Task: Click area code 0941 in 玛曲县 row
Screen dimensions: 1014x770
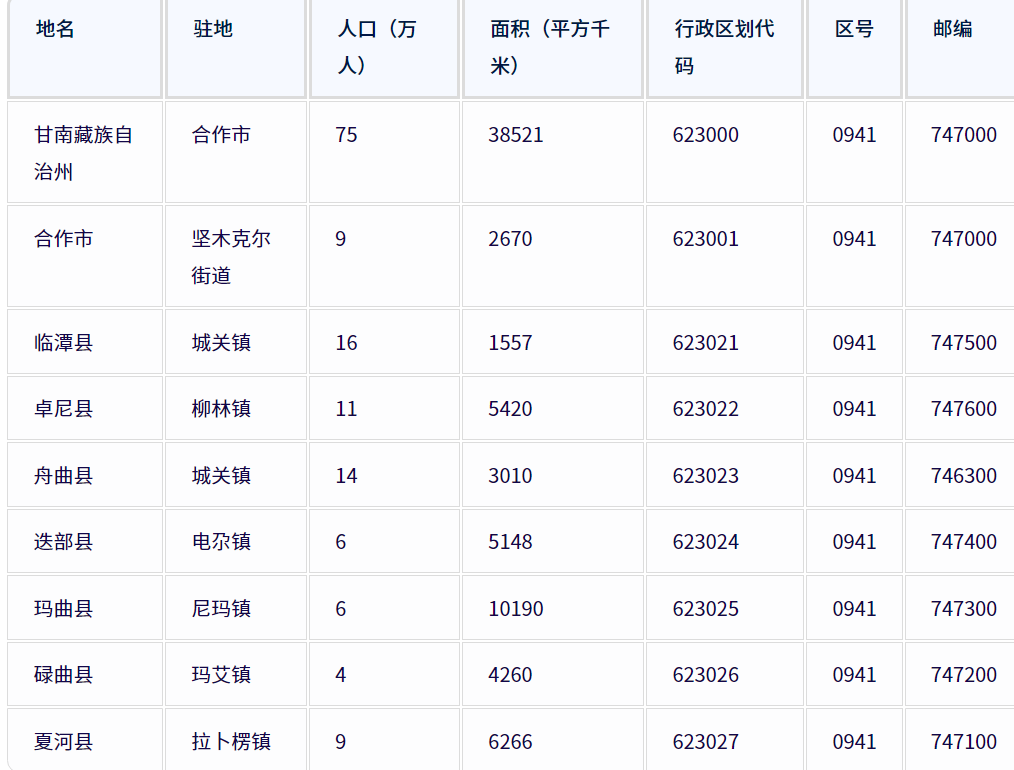Action: point(854,608)
